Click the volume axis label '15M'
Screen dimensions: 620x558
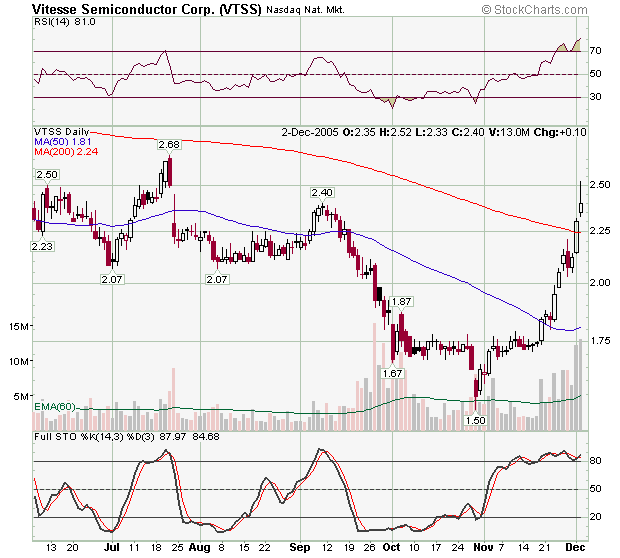pyautogui.click(x=19, y=327)
